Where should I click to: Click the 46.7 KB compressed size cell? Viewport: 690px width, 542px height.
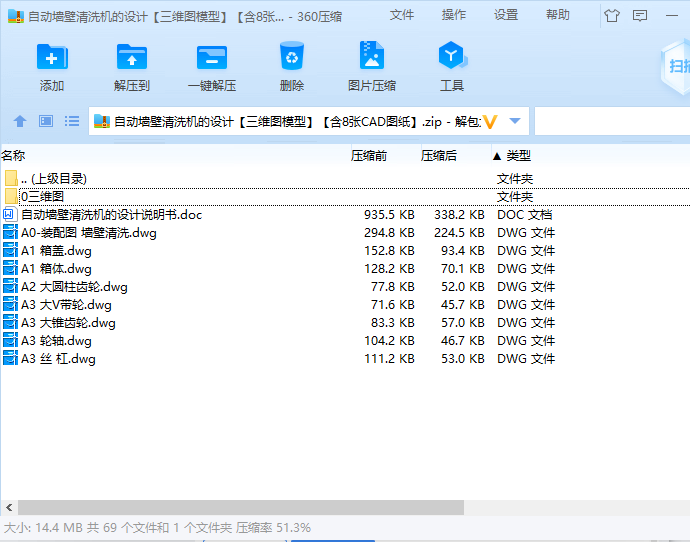tap(462, 341)
